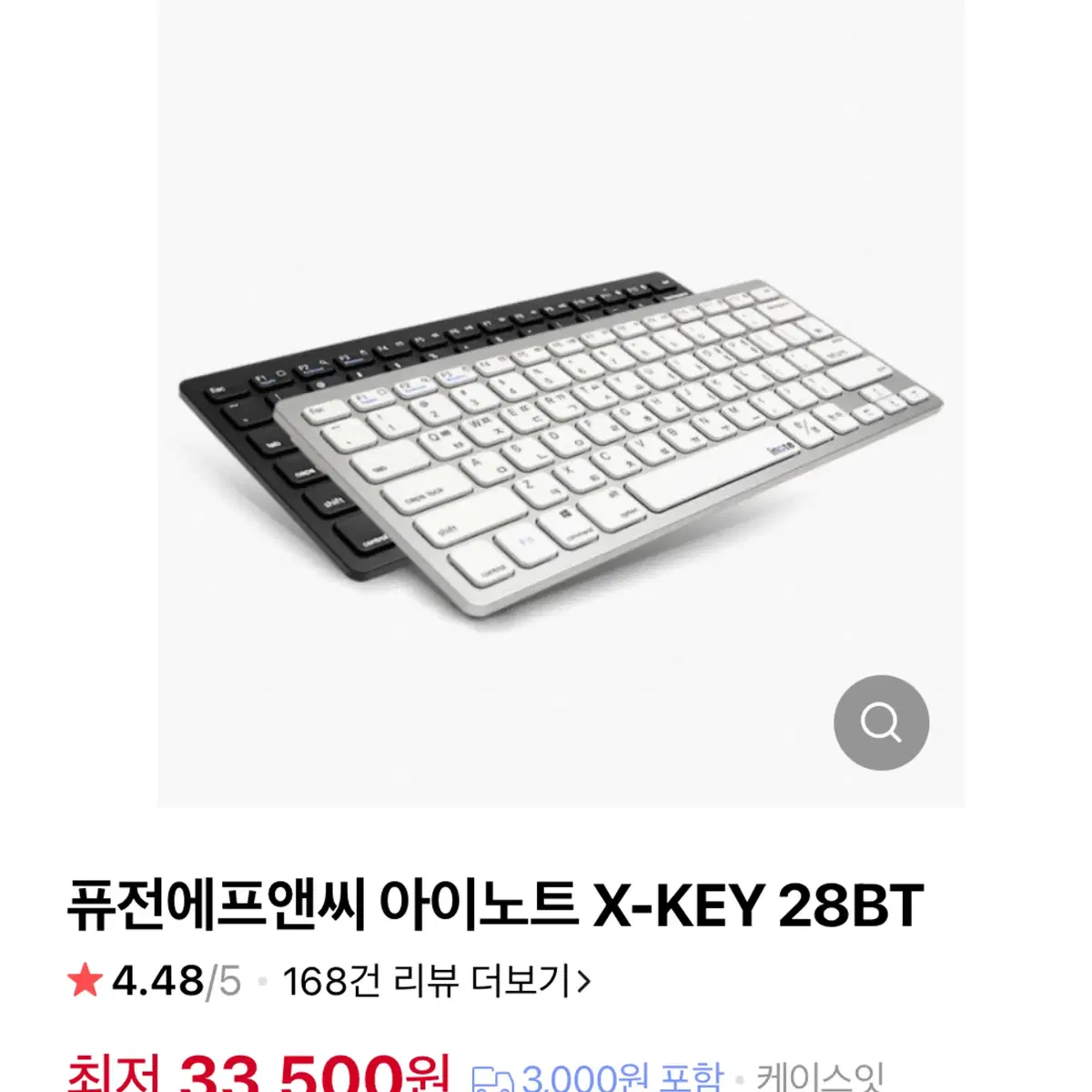Viewport: 1092px width, 1092px height.
Task: Tap the silver keyboard in product photo
Action: pos(608,449)
